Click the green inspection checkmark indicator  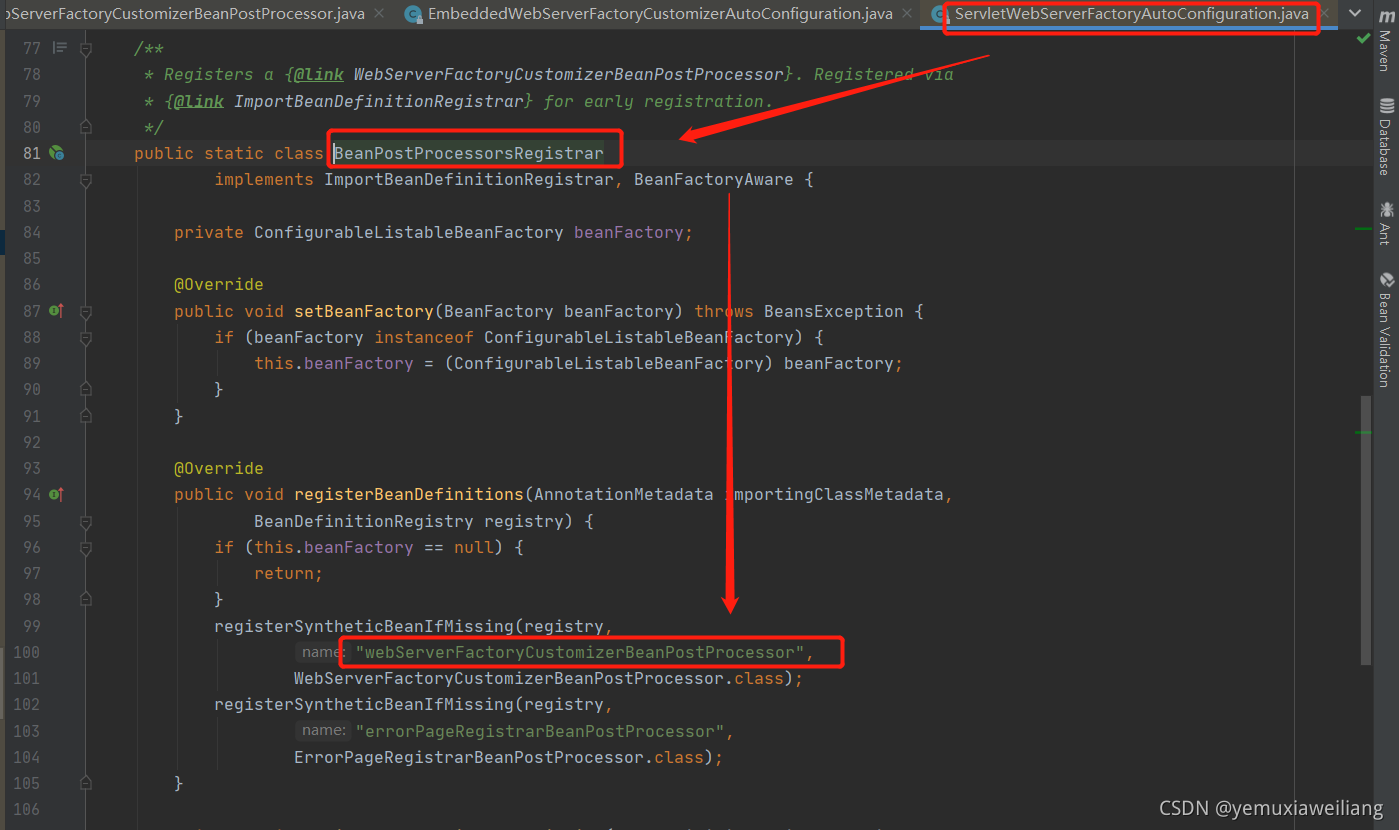coord(1363,38)
